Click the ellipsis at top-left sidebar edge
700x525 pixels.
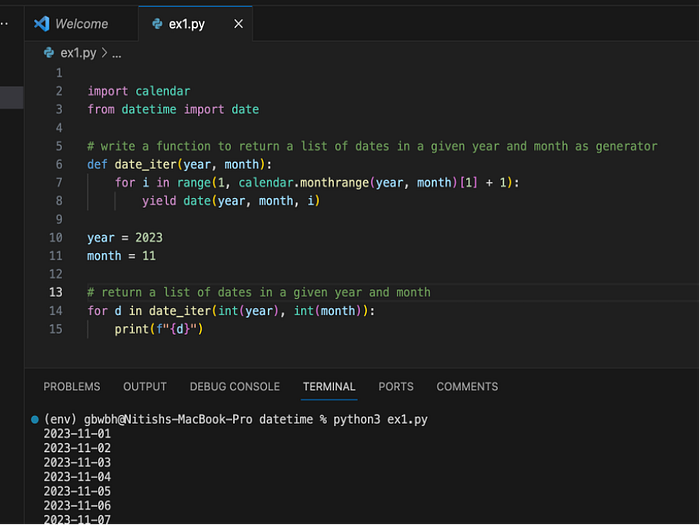(4, 24)
